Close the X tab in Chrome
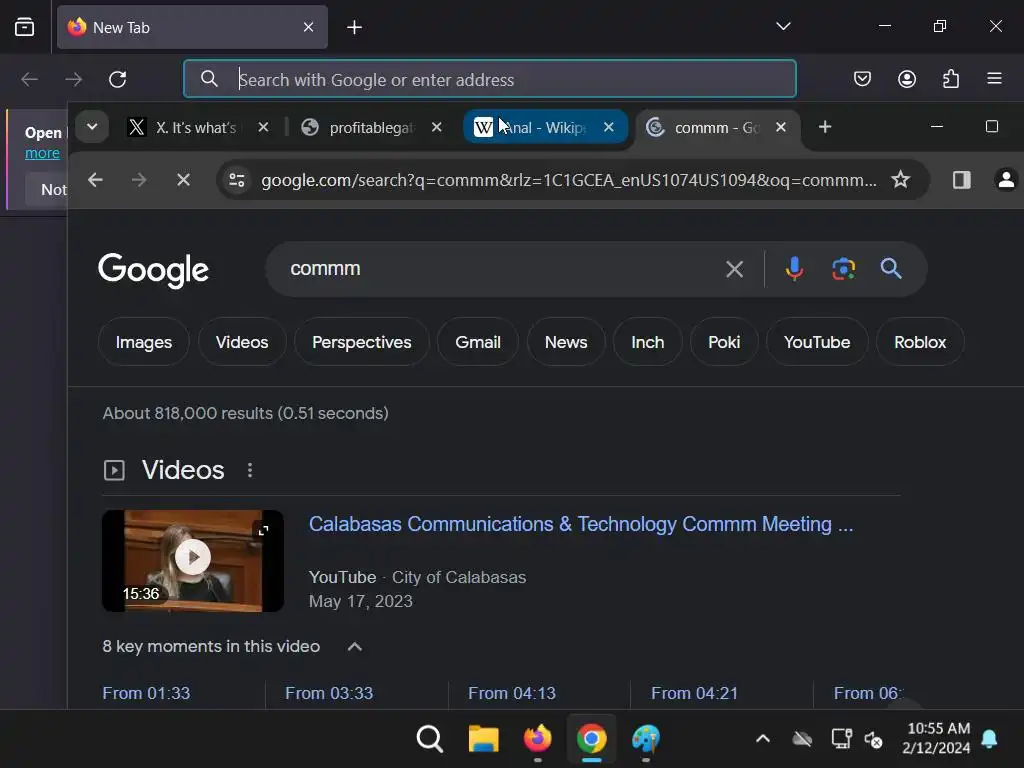The height and width of the screenshot is (768, 1024). tap(263, 127)
